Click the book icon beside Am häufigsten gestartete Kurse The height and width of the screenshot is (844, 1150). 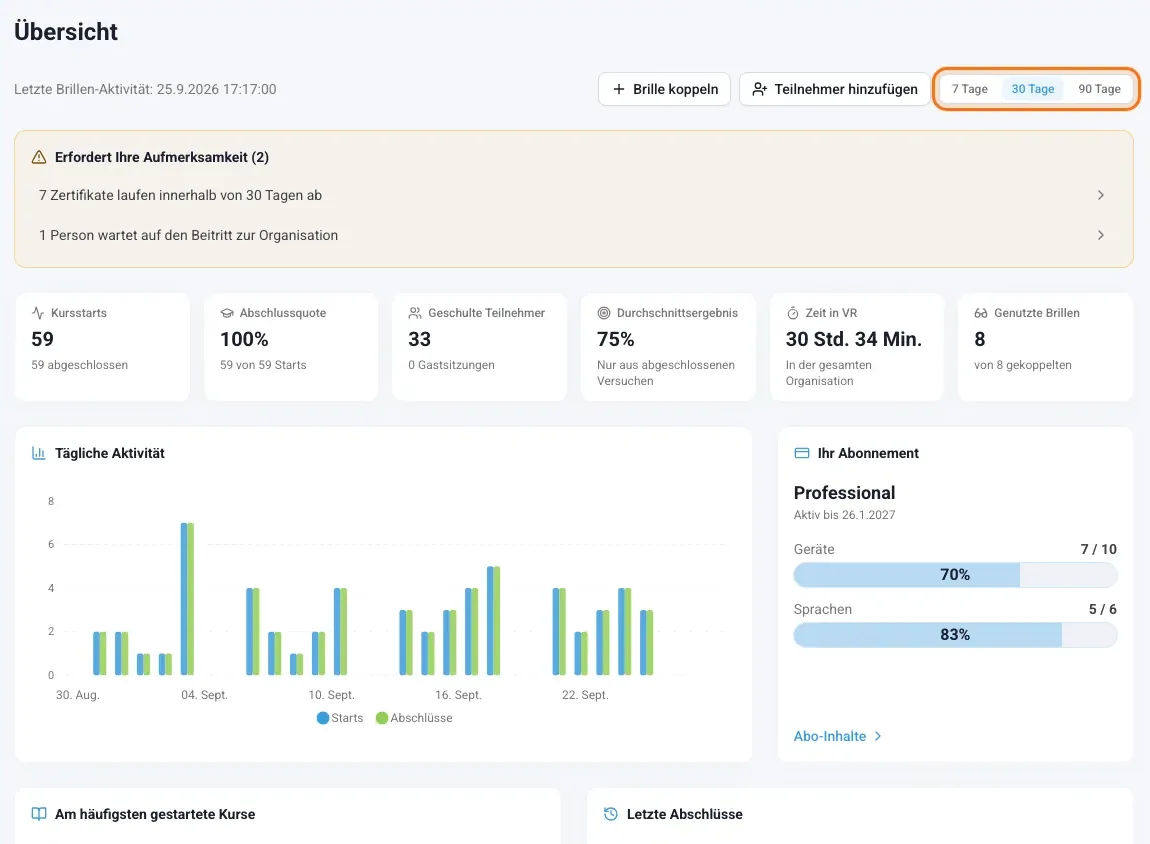(x=39, y=814)
